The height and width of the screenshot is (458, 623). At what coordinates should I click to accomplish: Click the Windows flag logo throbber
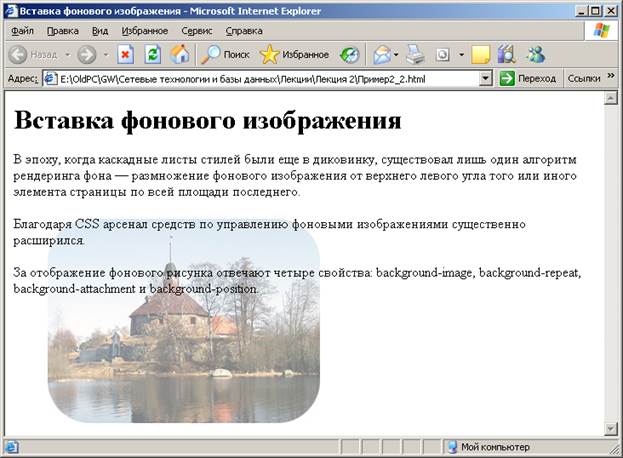coord(601,31)
